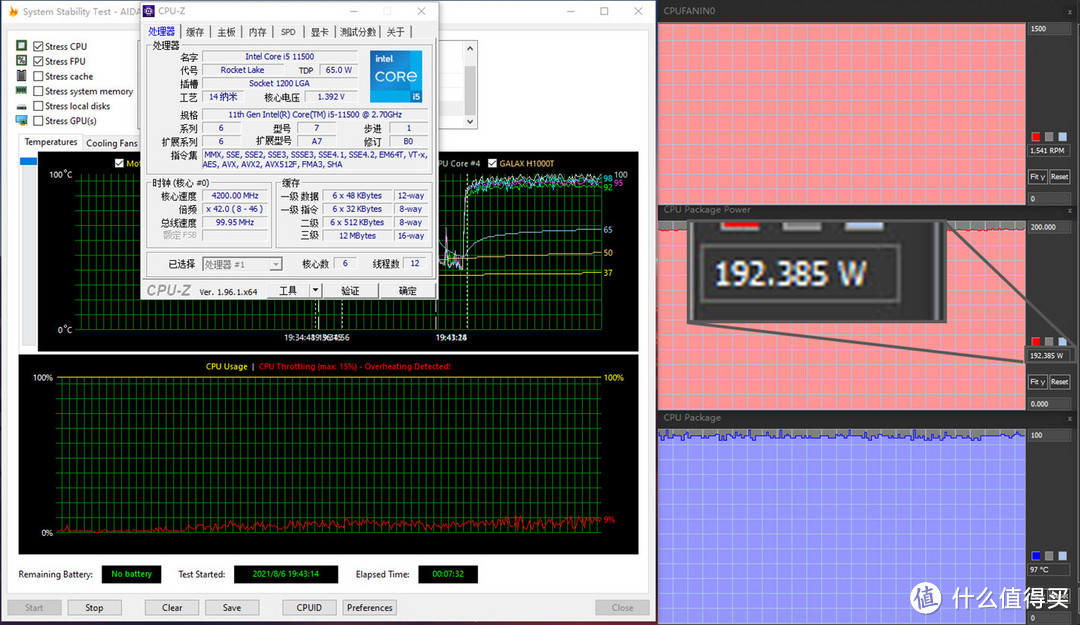
Task: Click the AIDA64 flame icon in the title bar
Action: pos(13,12)
